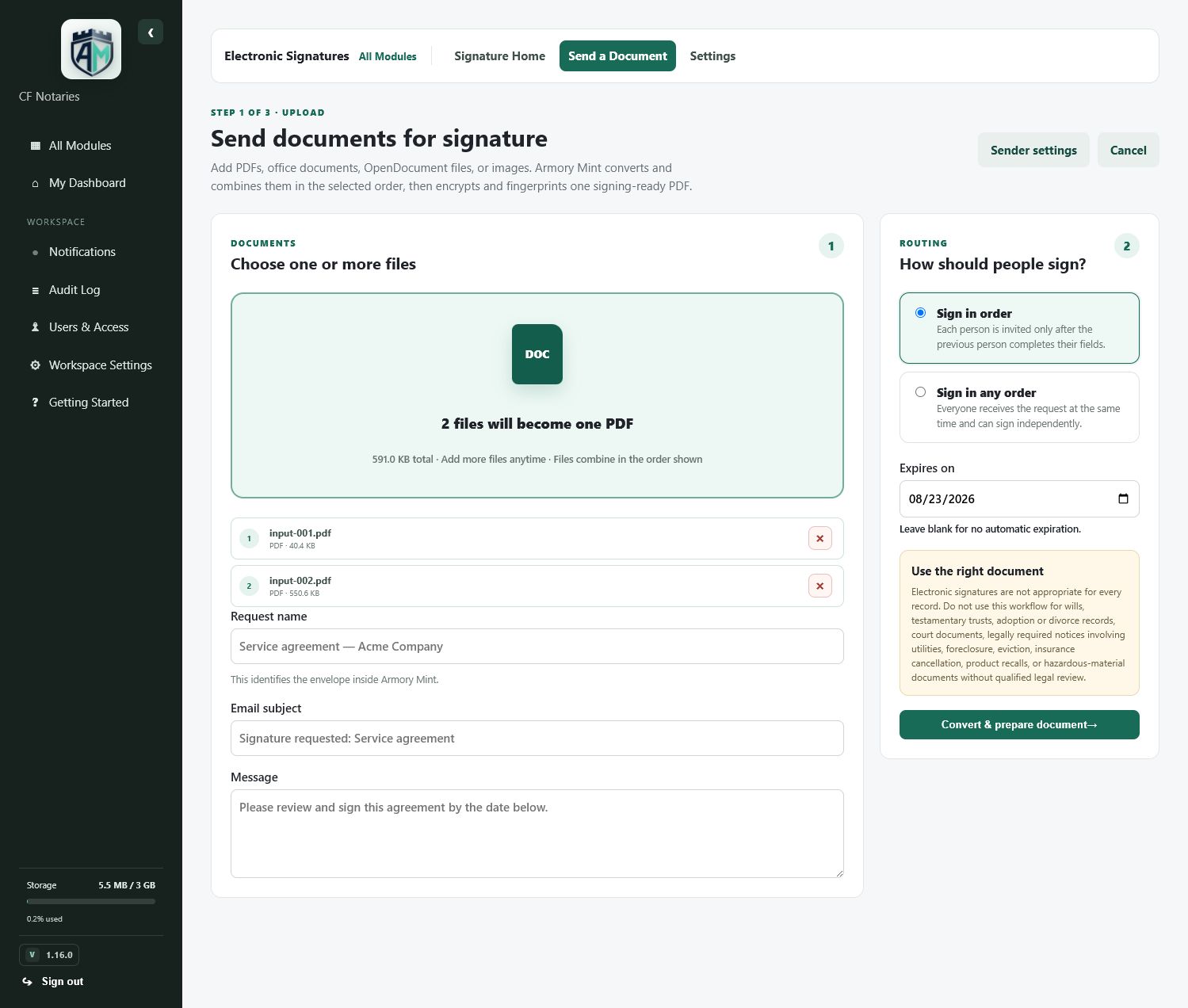Viewport: 1188px width, 1008px height.
Task: Focus the Request name field
Action: (537, 647)
